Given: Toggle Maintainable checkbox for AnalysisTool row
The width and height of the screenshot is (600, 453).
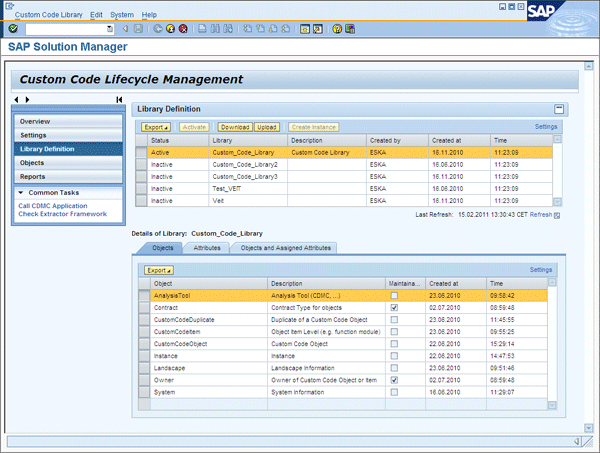Looking at the screenshot, I should (x=394, y=295).
